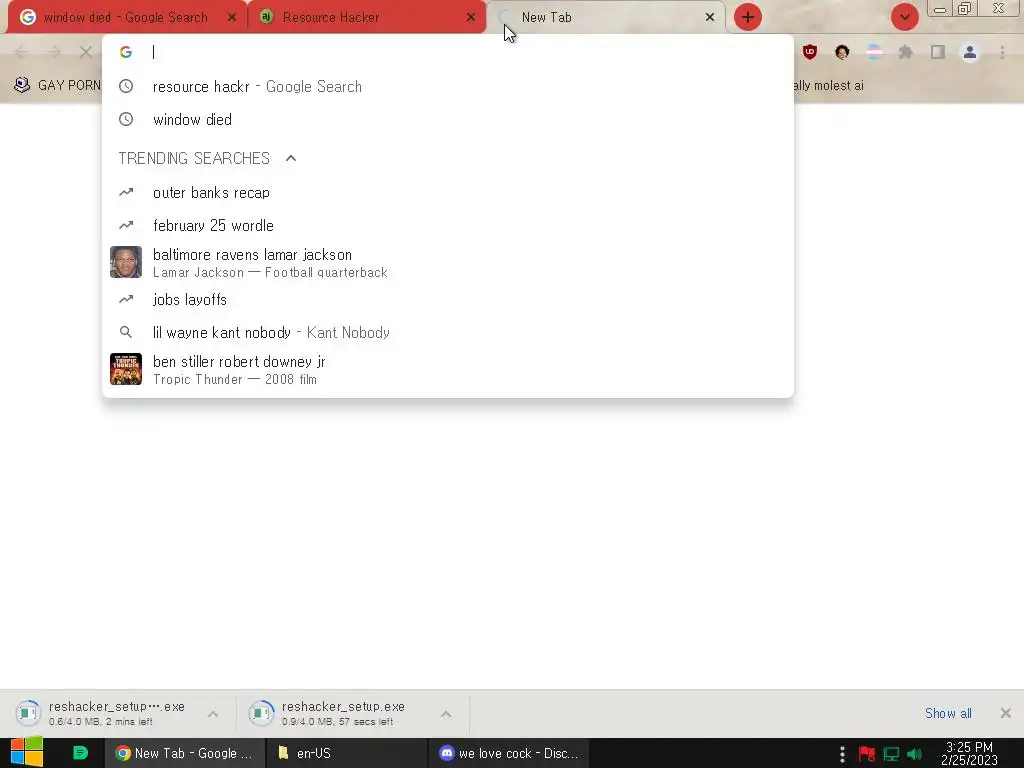Click the Lamar Jackson thumbnail
The height and width of the screenshot is (768, 1024).
click(126, 263)
